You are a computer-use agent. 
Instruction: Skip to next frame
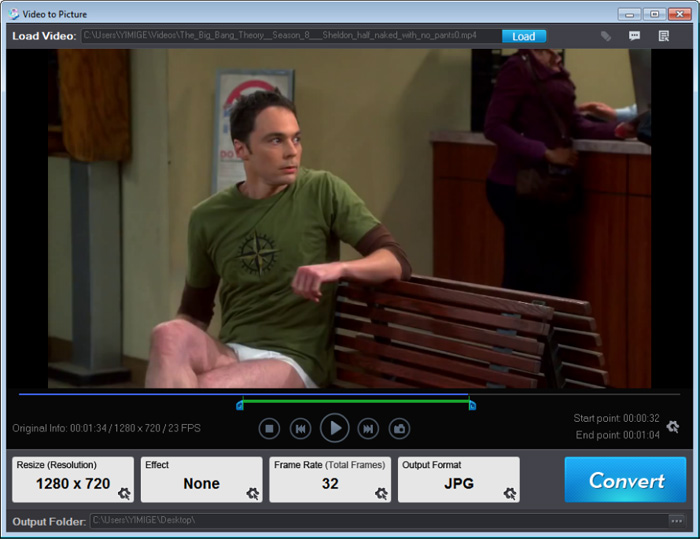point(368,429)
